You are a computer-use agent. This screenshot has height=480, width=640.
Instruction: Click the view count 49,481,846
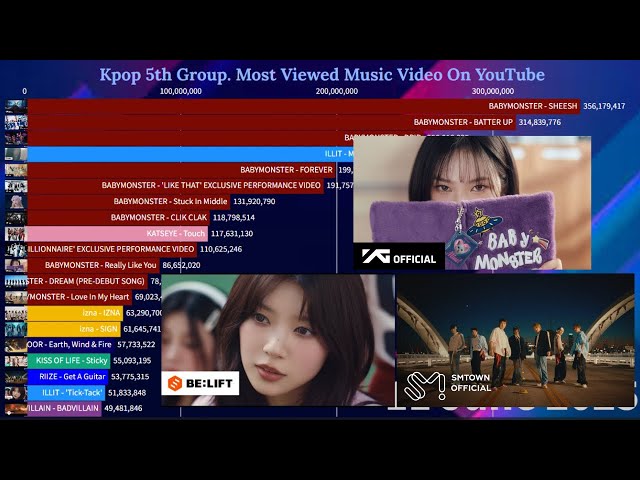[123, 408]
